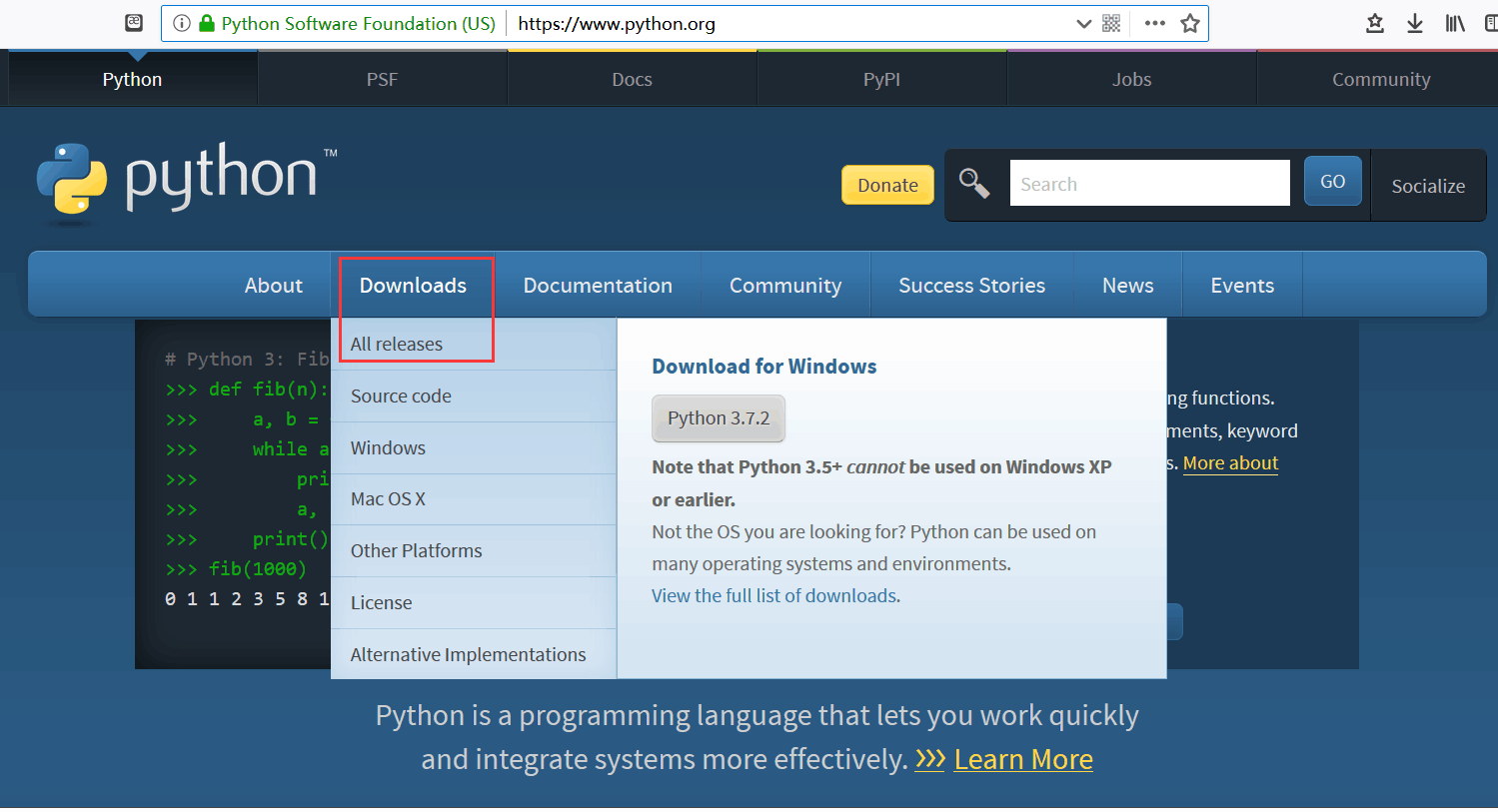1498x812 pixels.
Task: Click the yellow Donate button
Action: 887,185
